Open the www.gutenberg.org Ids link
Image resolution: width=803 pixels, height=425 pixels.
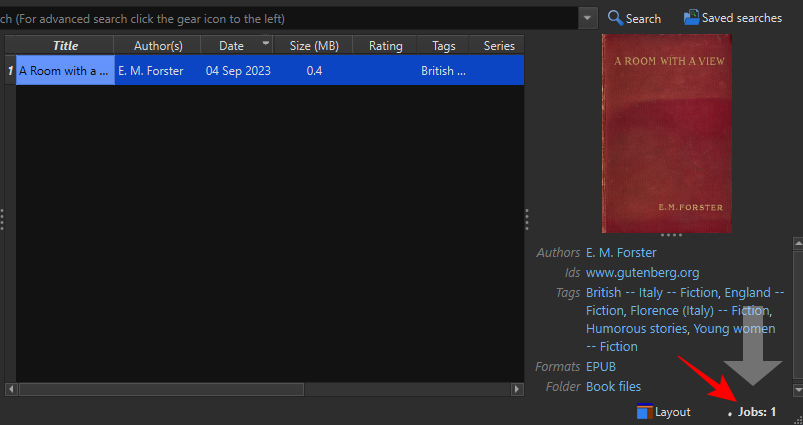pos(642,272)
